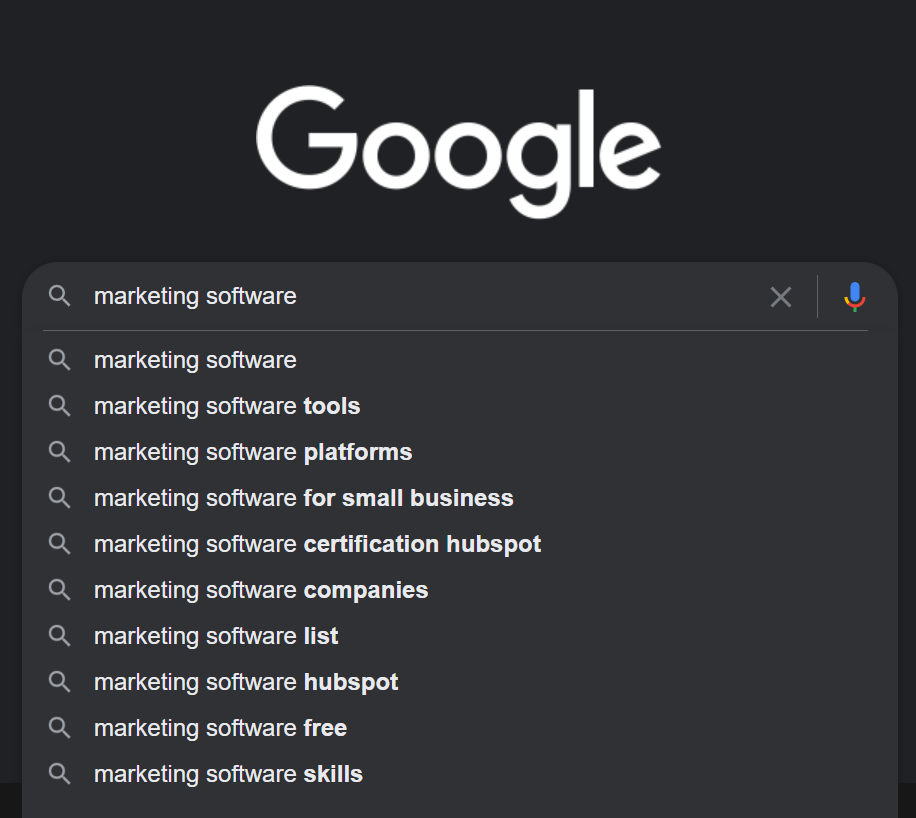Click the magnifier icon in the search box
Viewport: 916px width, 818px height.
pyautogui.click(x=60, y=296)
